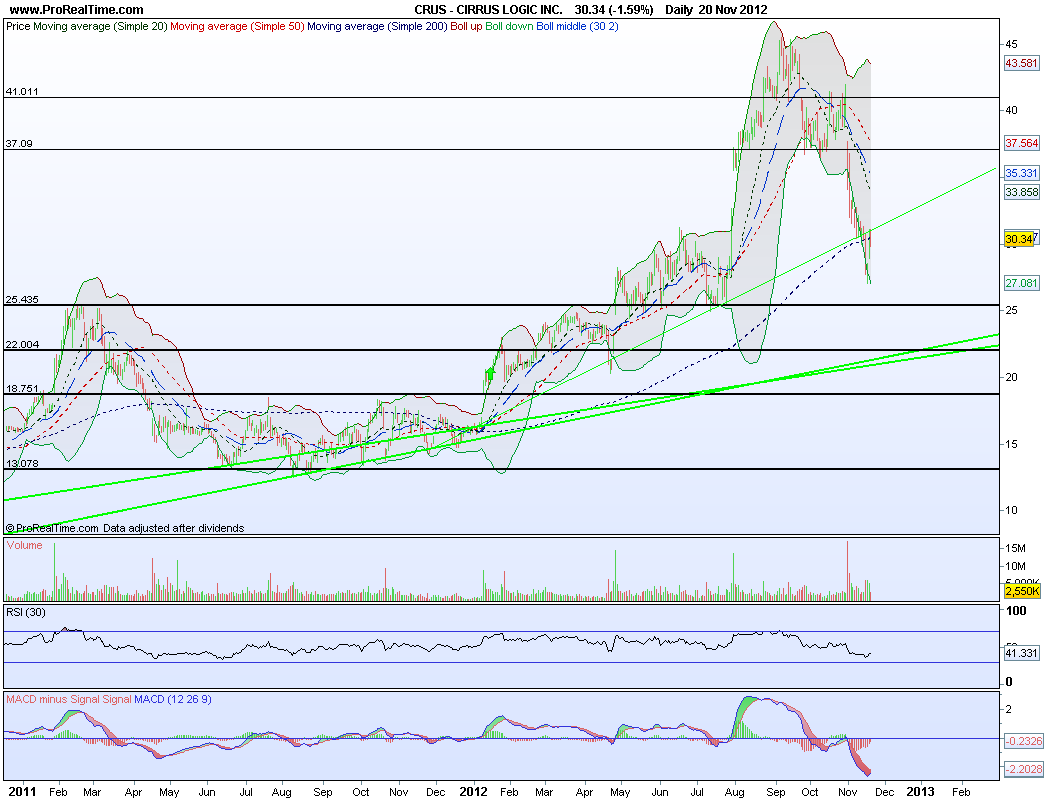Click the green up arrow marker on chart

point(490,374)
